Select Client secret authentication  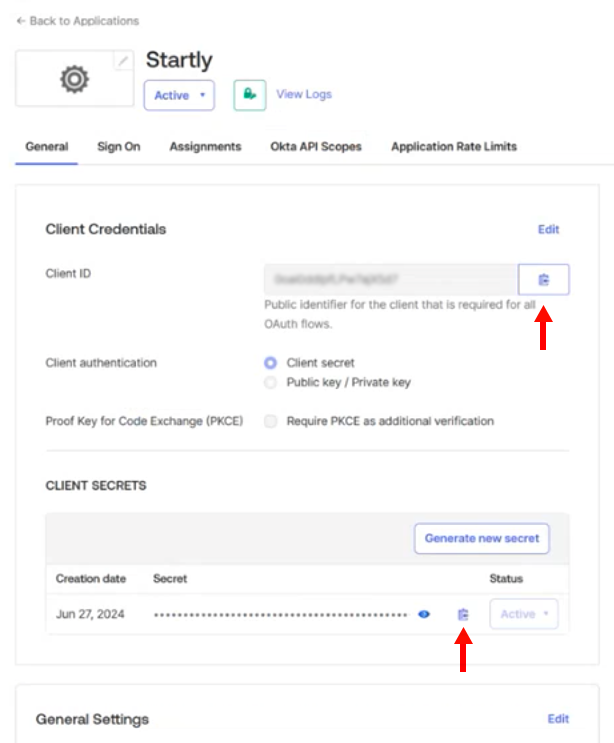(x=271, y=363)
